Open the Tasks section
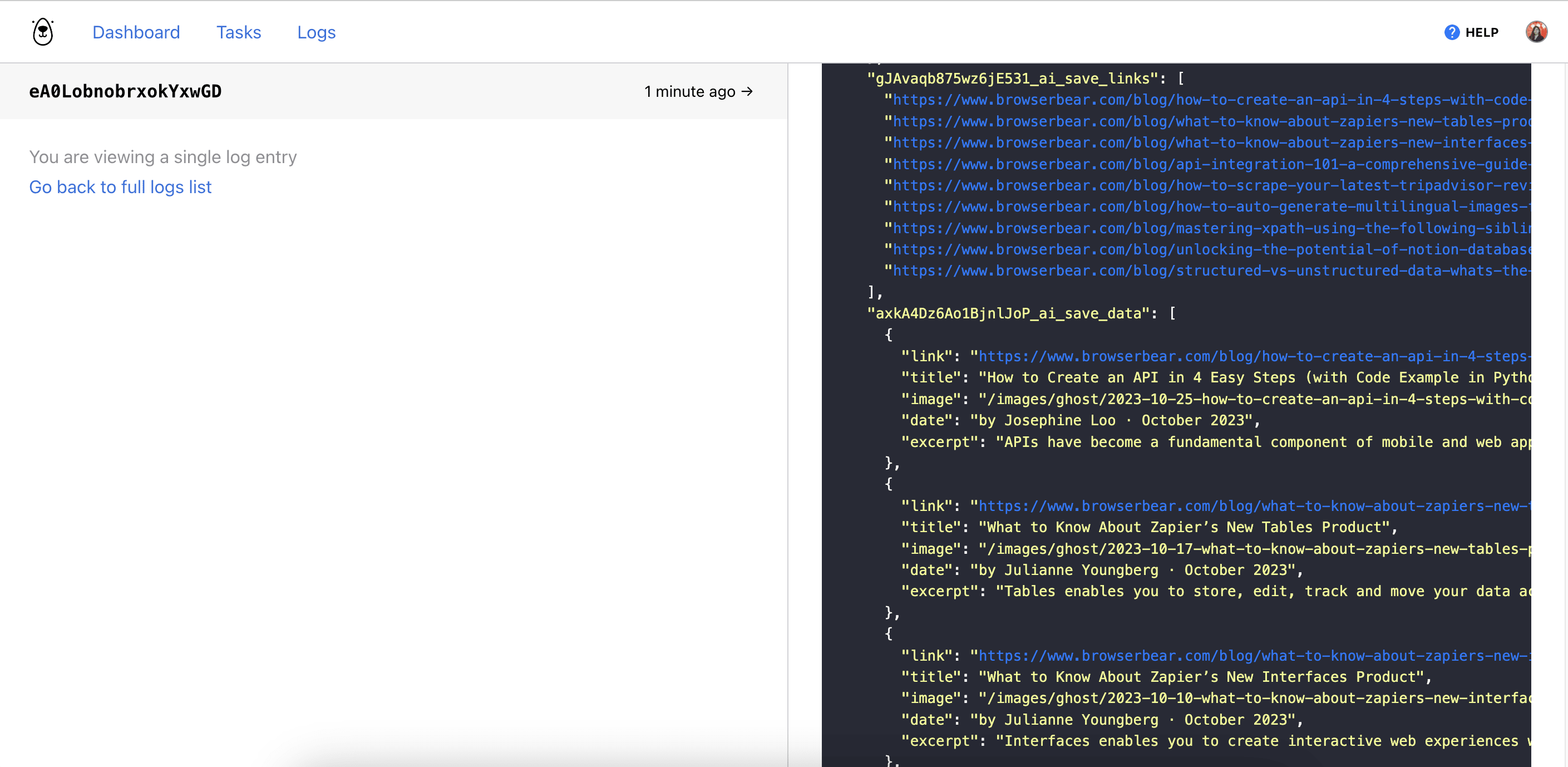 239,32
